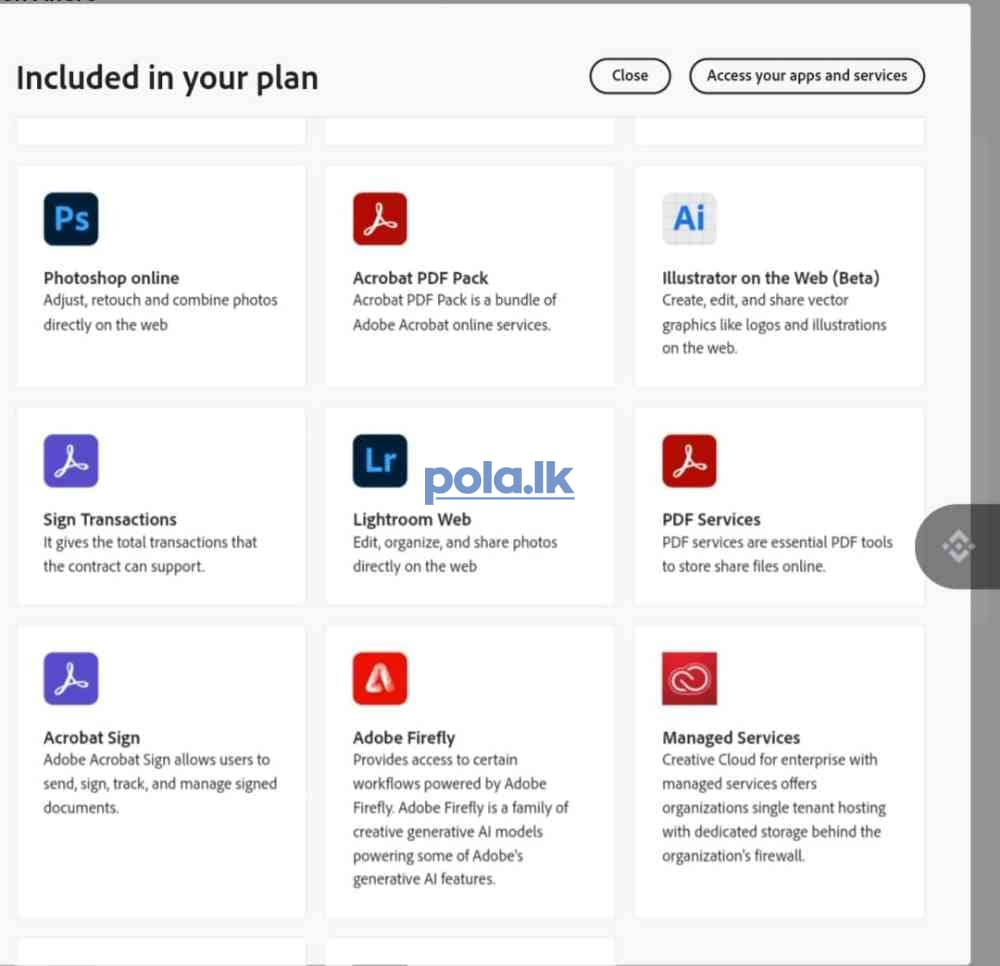Image resolution: width=1000 pixels, height=966 pixels.
Task: Click 'Edit, organize, and share photos' description
Action: tap(455, 554)
